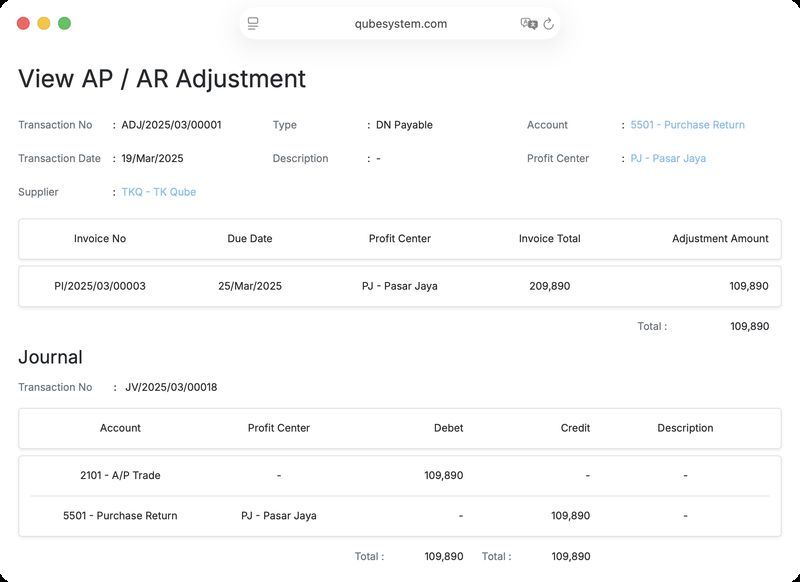Maximize the window with green button
Screen dimensions: 800x582
coord(64,23)
